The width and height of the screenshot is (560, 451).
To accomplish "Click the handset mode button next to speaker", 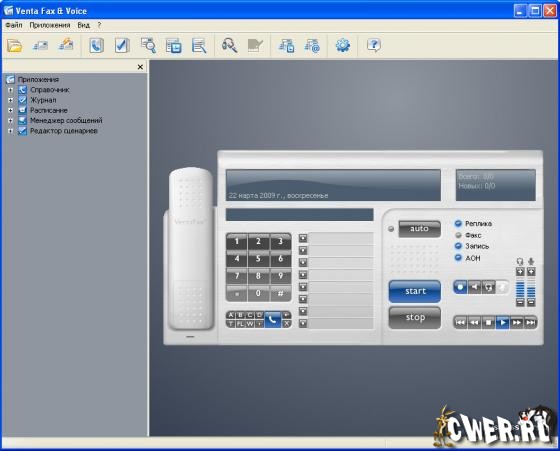I will pos(488,287).
